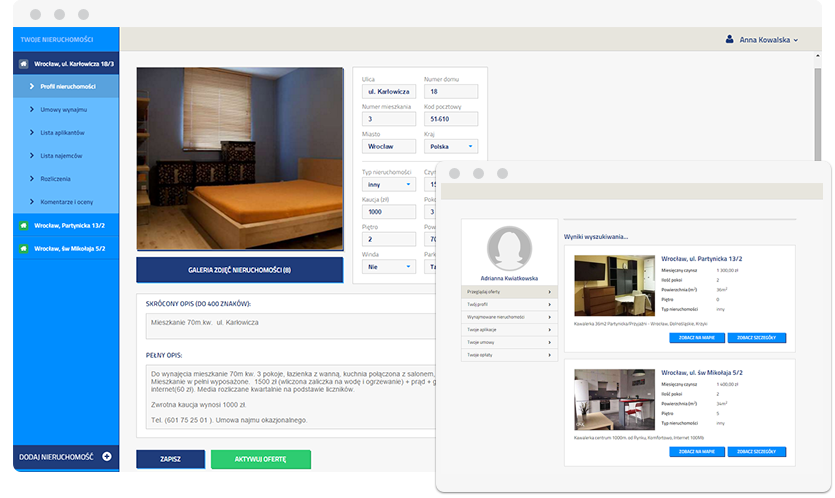Click the Numer mieszkania input field
The width and height of the screenshot is (835, 498).
pos(389,119)
